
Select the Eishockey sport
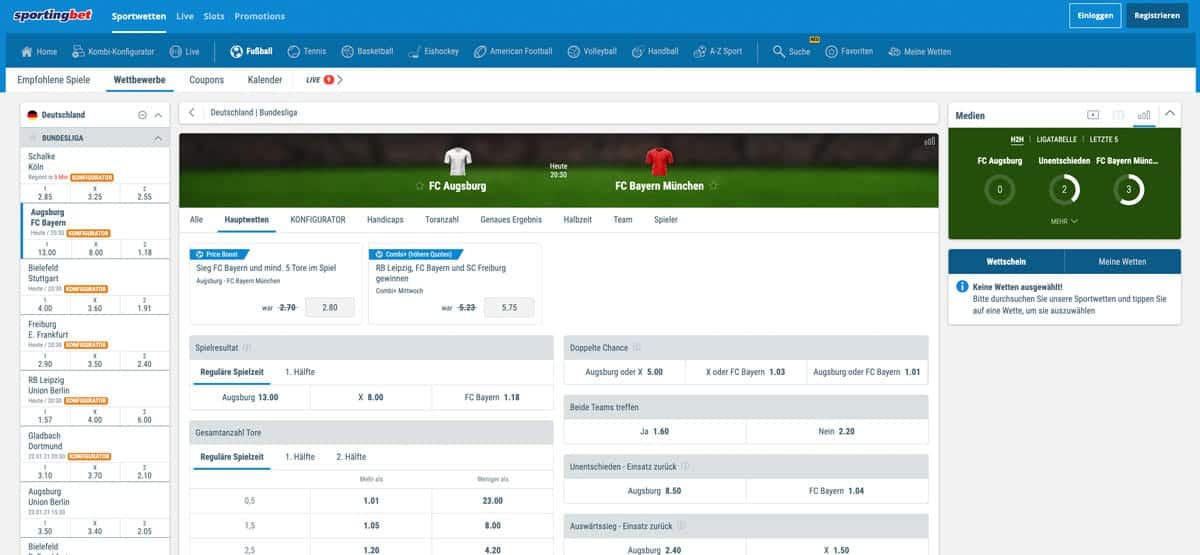point(434,51)
